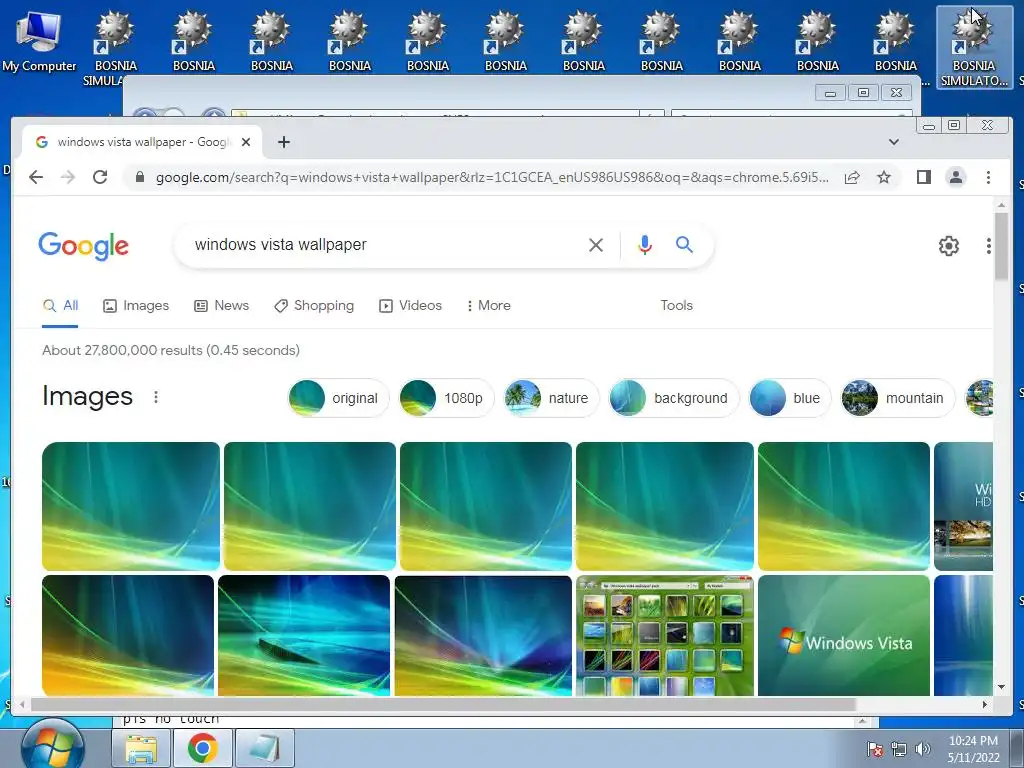Screen dimensions: 1024x768
Task: Click the search query input field
Action: click(x=385, y=245)
